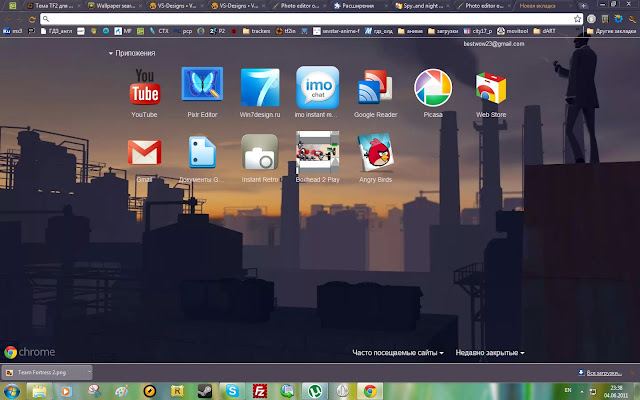The width and height of the screenshot is (640, 400).
Task: Open a new tab with plus button
Action: [583, 6]
